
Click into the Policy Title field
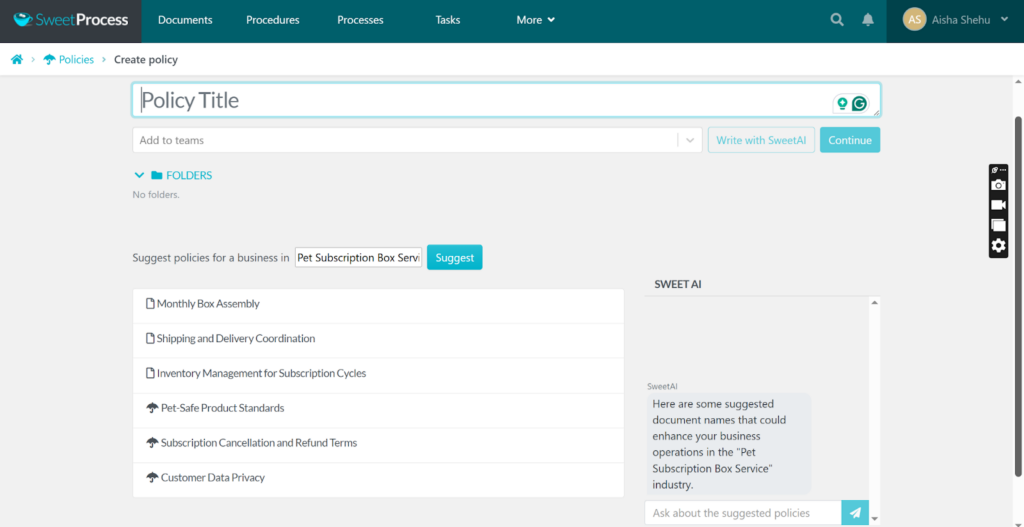tap(506, 101)
